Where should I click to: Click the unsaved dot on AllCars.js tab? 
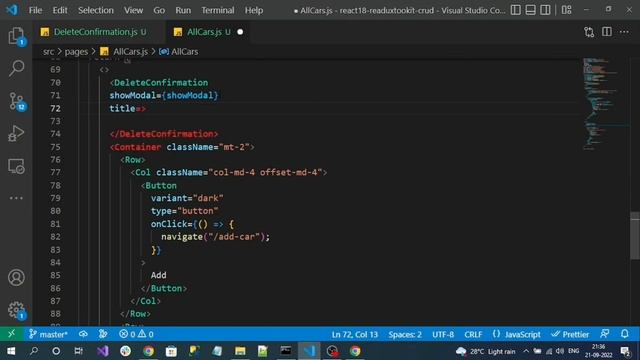point(240,32)
